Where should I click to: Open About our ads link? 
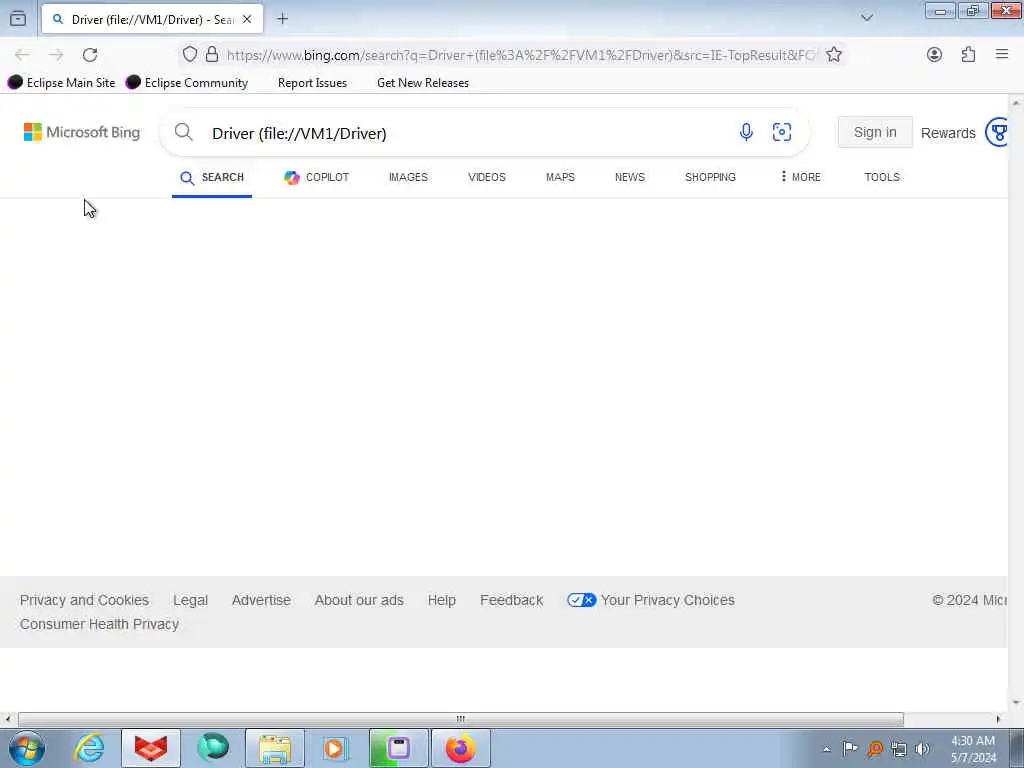click(x=359, y=600)
